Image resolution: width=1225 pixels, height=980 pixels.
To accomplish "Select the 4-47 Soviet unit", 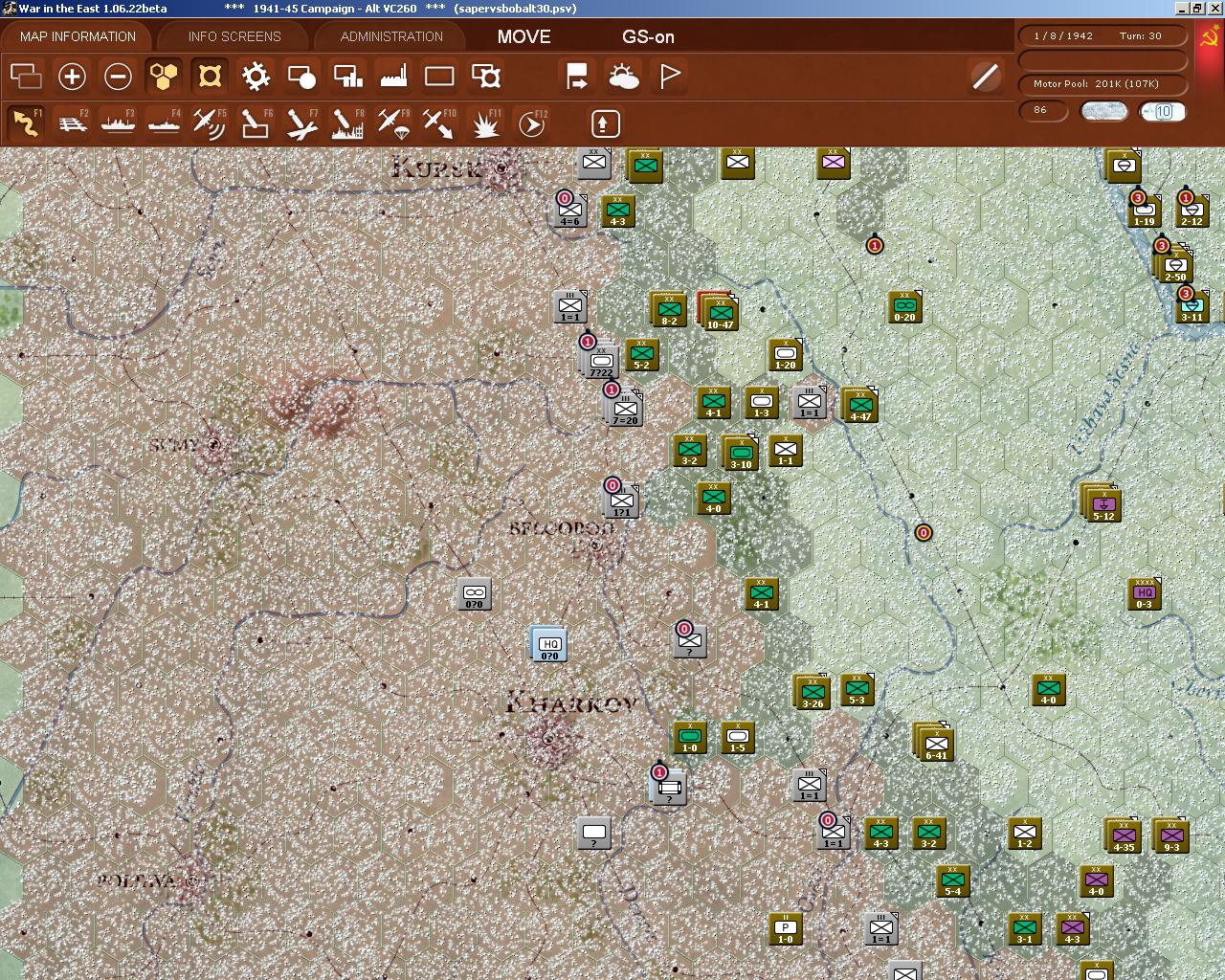I will click(860, 405).
